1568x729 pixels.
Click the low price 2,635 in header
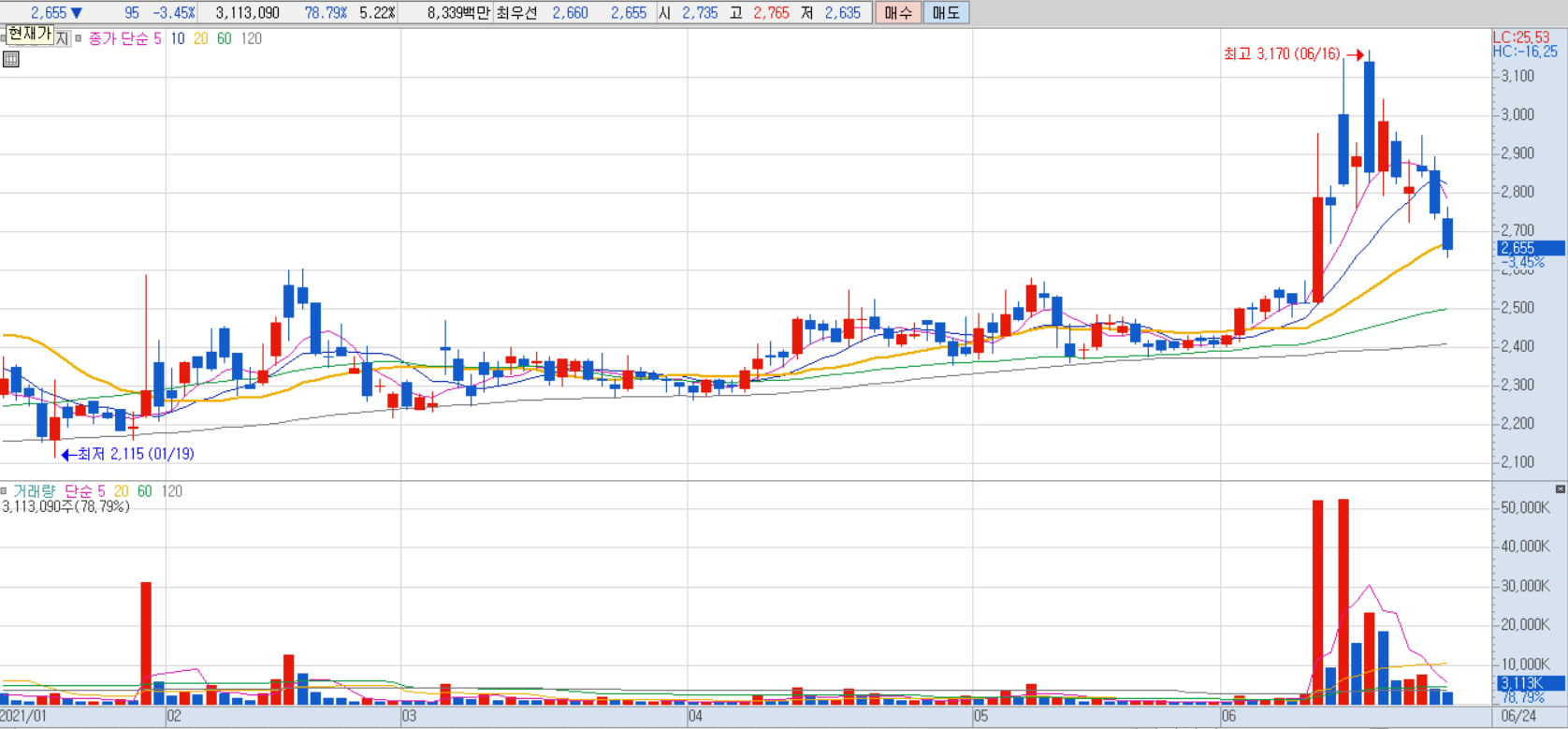click(843, 13)
